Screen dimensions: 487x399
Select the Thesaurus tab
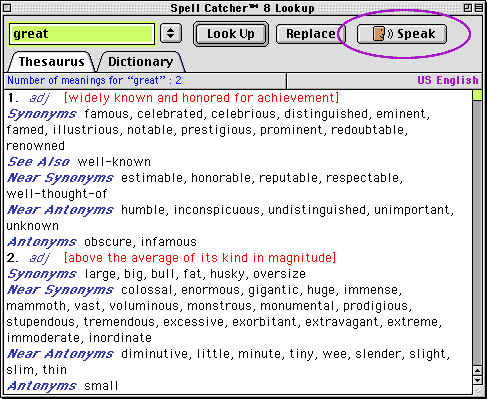point(52,62)
